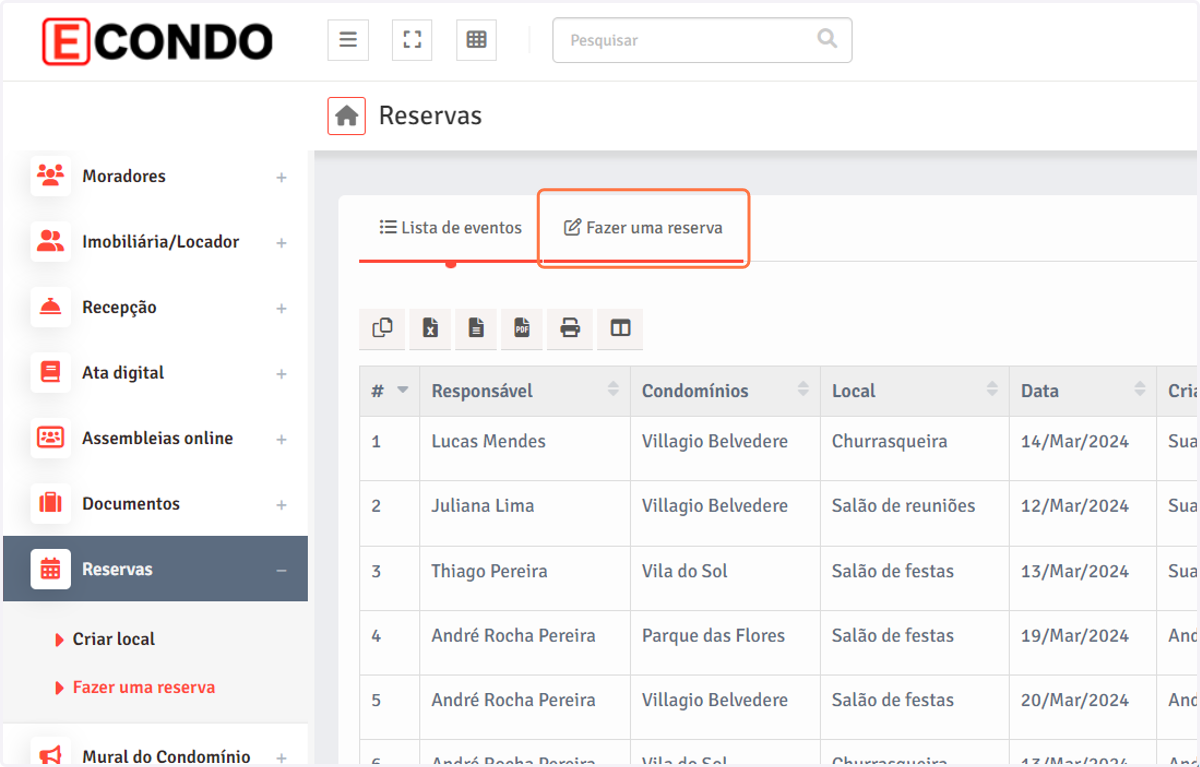Click the Documentos briefcase icon

point(50,504)
